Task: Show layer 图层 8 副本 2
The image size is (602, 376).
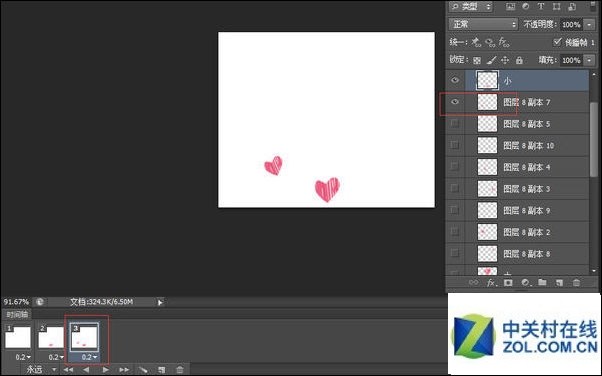Action: [455, 232]
